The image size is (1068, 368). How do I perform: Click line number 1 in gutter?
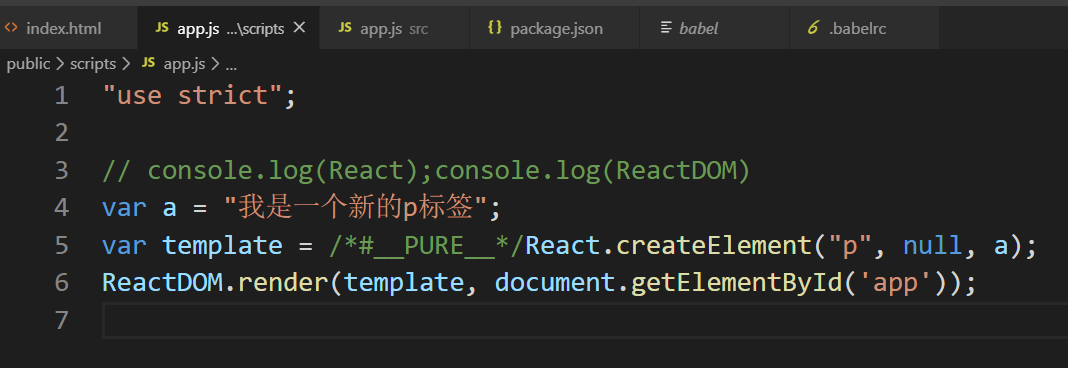[62, 95]
